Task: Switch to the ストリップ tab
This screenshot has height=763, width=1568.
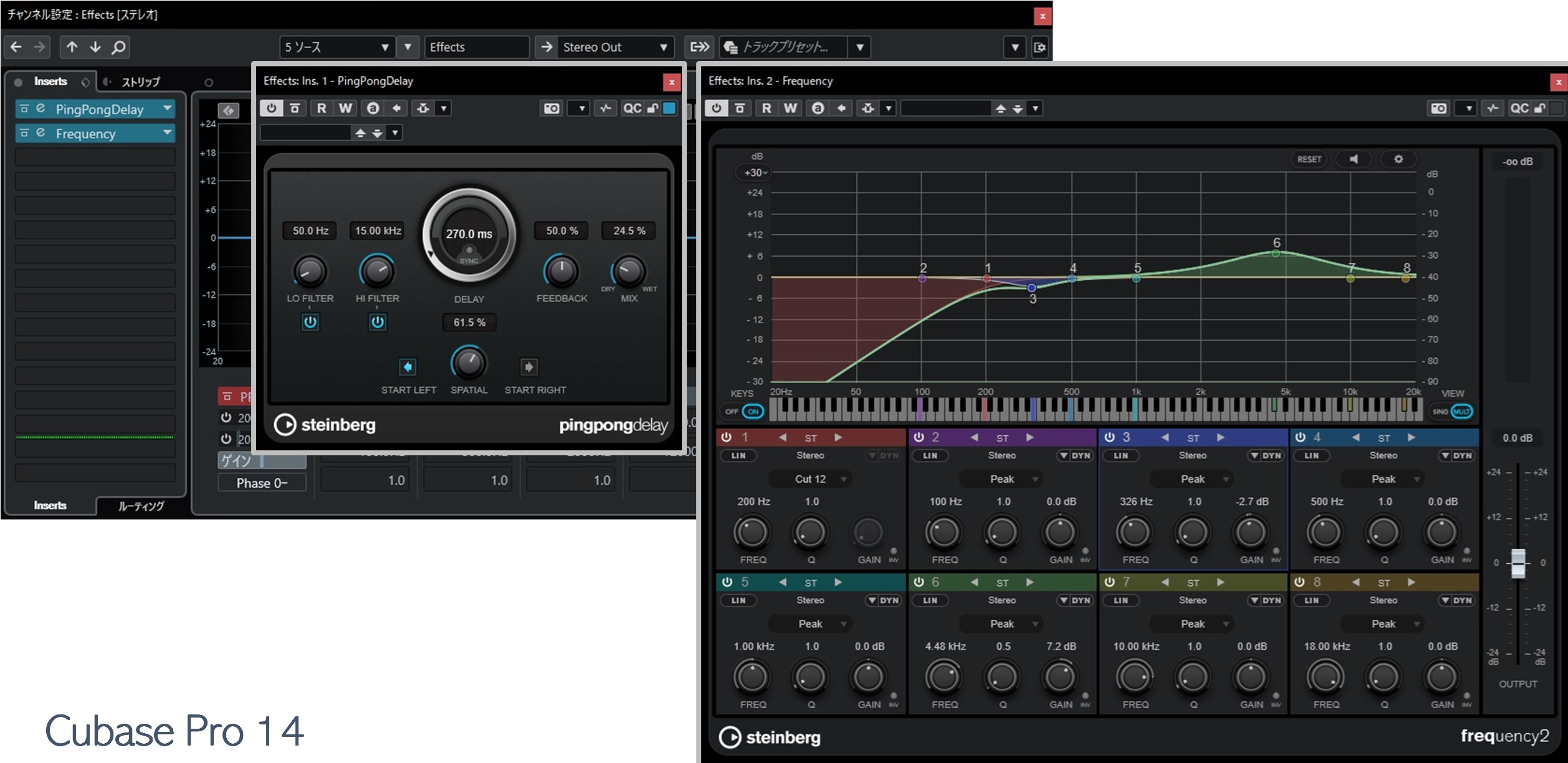Action: (x=140, y=82)
